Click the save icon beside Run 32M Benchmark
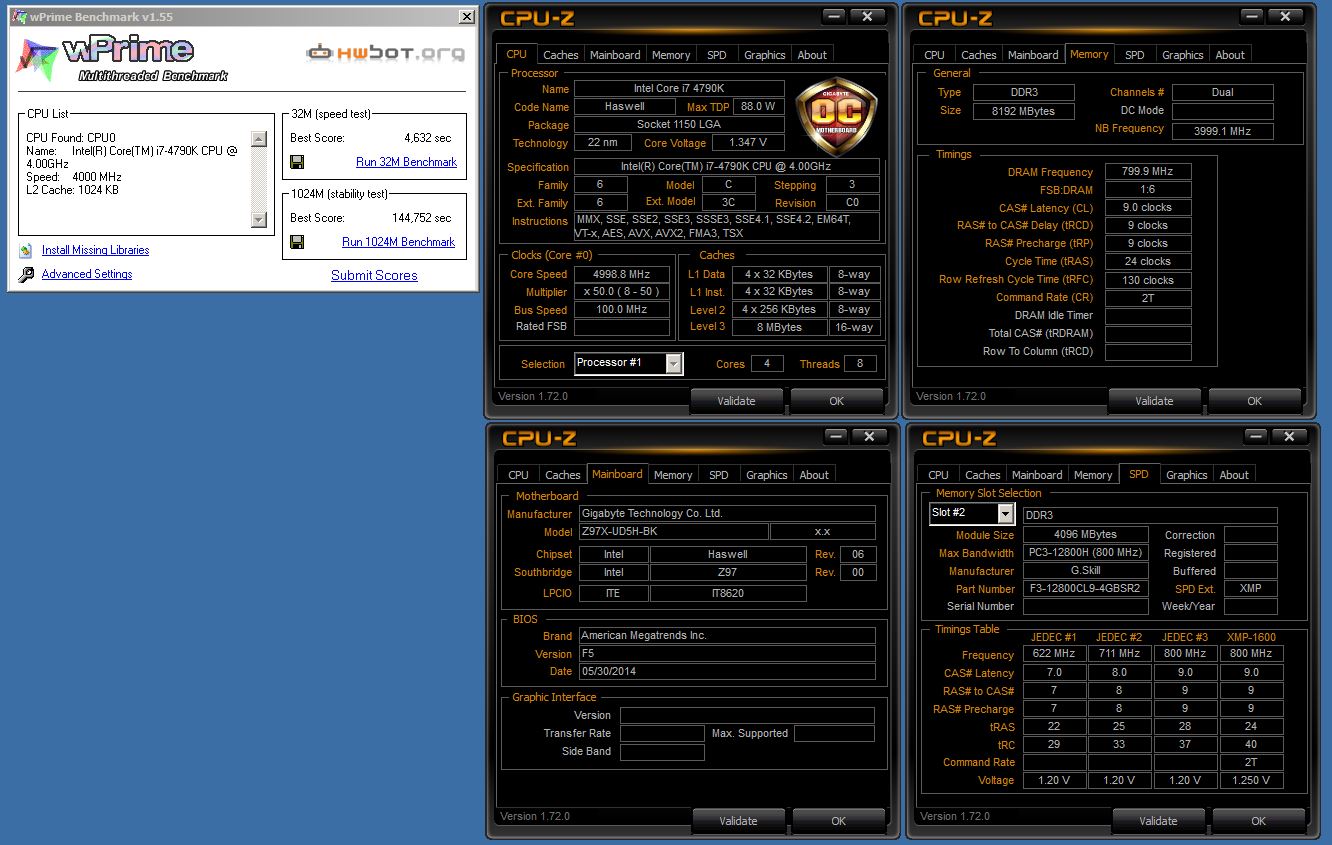 (x=297, y=162)
